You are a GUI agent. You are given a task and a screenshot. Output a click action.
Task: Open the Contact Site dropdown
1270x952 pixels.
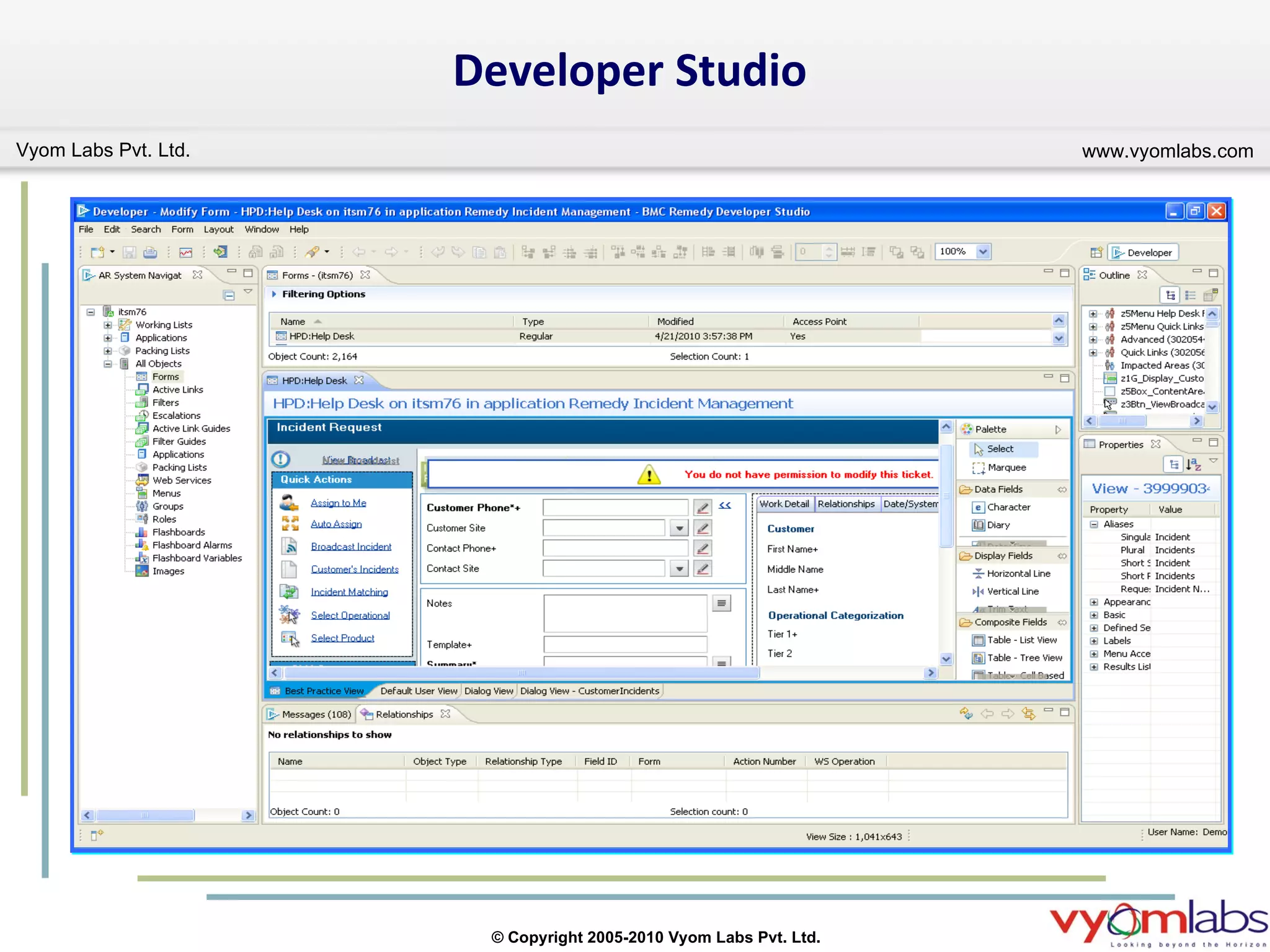680,568
